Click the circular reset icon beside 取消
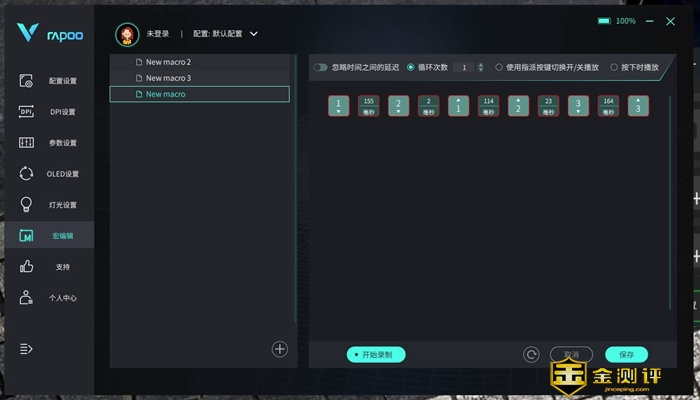This screenshot has height=400, width=700. coord(532,354)
